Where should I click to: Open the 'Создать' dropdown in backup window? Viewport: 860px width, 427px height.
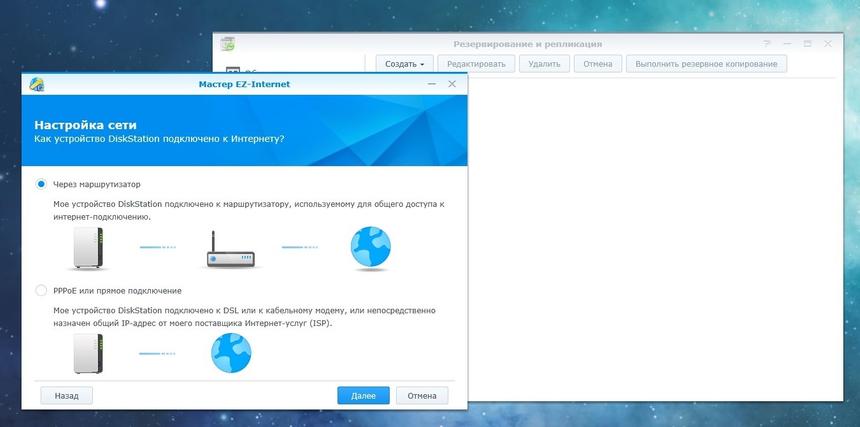click(x=405, y=64)
